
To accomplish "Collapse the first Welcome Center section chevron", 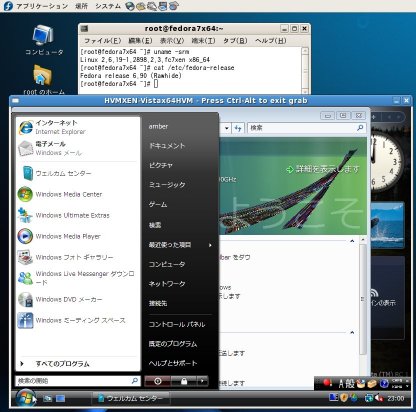I will pos(352,241).
